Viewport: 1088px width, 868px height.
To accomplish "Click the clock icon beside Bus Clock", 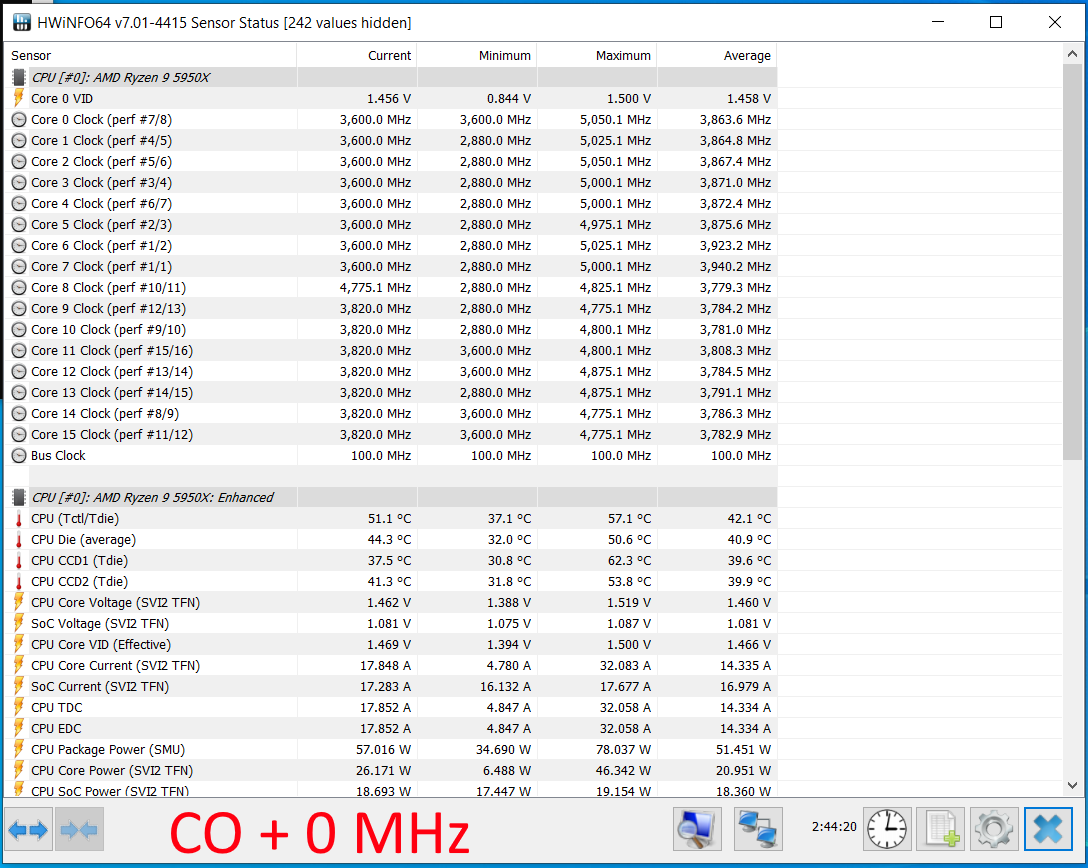I will [19, 455].
